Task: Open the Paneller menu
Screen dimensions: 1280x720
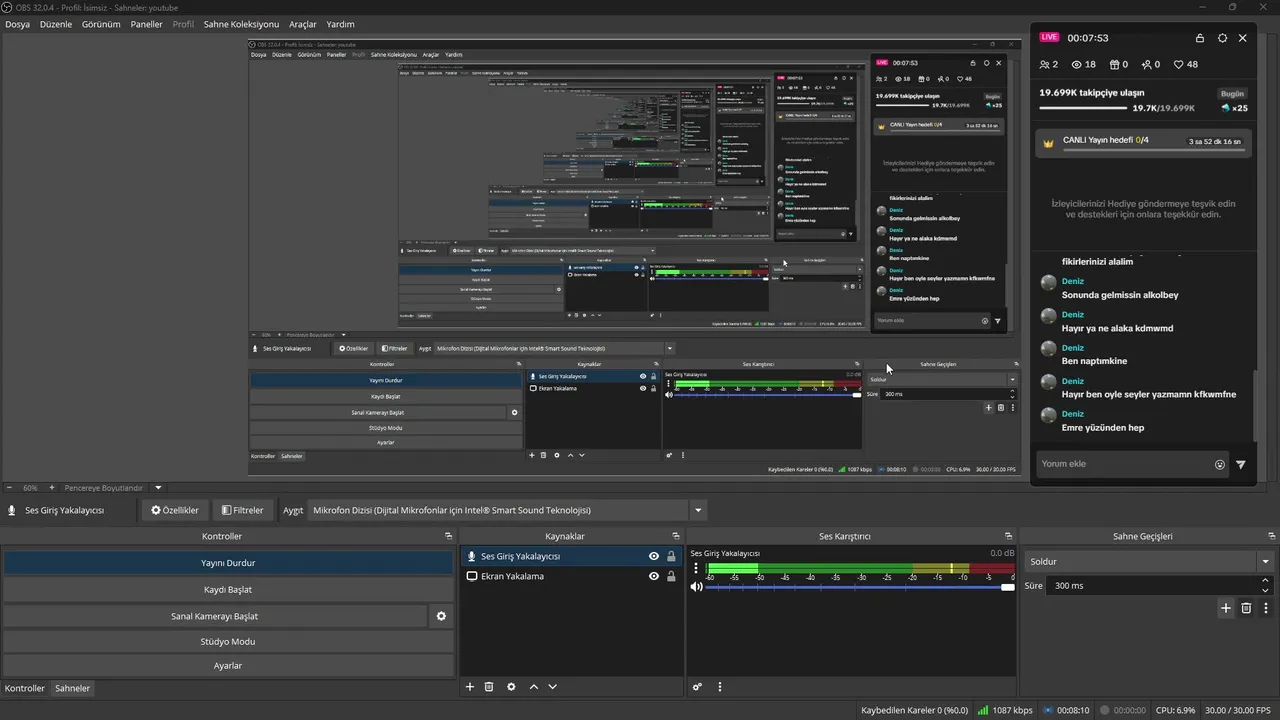Action: click(146, 24)
